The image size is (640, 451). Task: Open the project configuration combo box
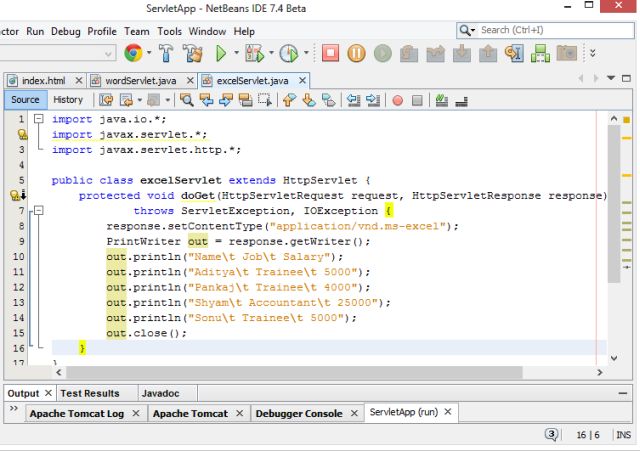(57, 53)
